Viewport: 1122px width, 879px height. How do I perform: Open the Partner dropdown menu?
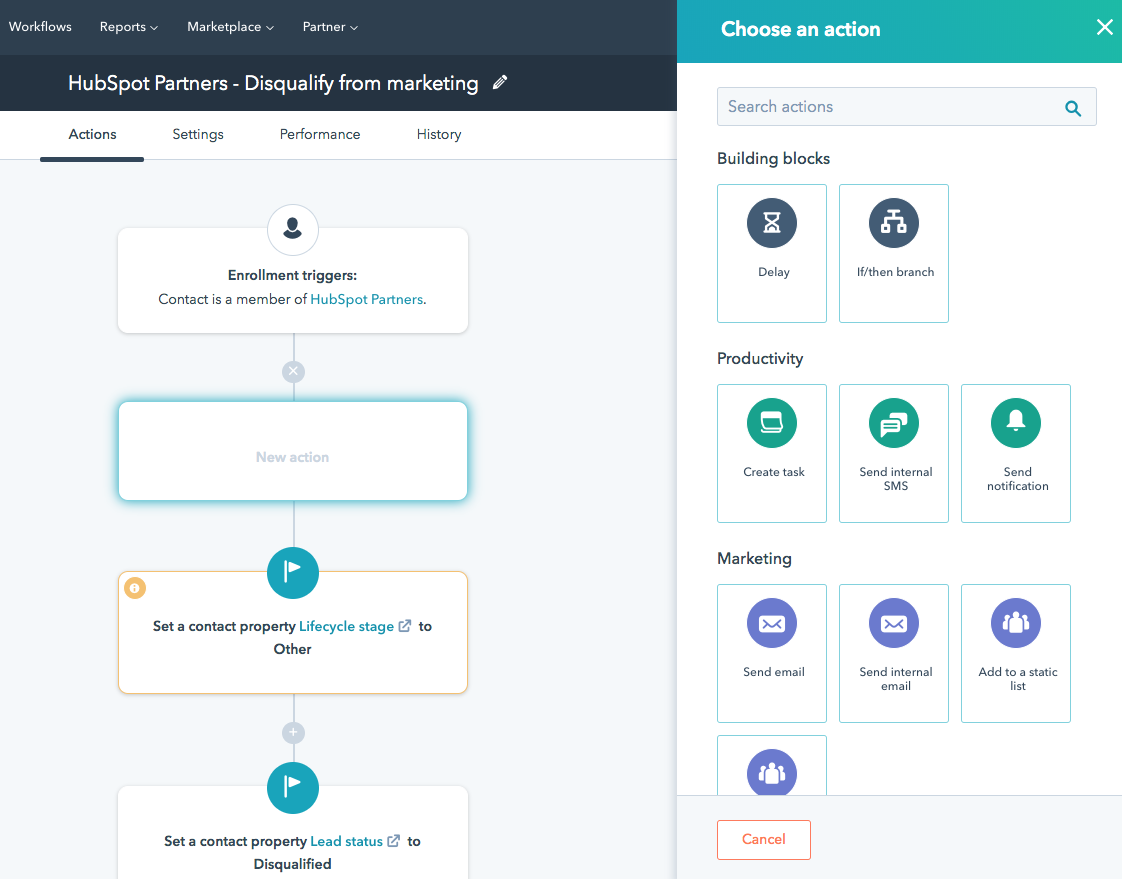coord(330,26)
